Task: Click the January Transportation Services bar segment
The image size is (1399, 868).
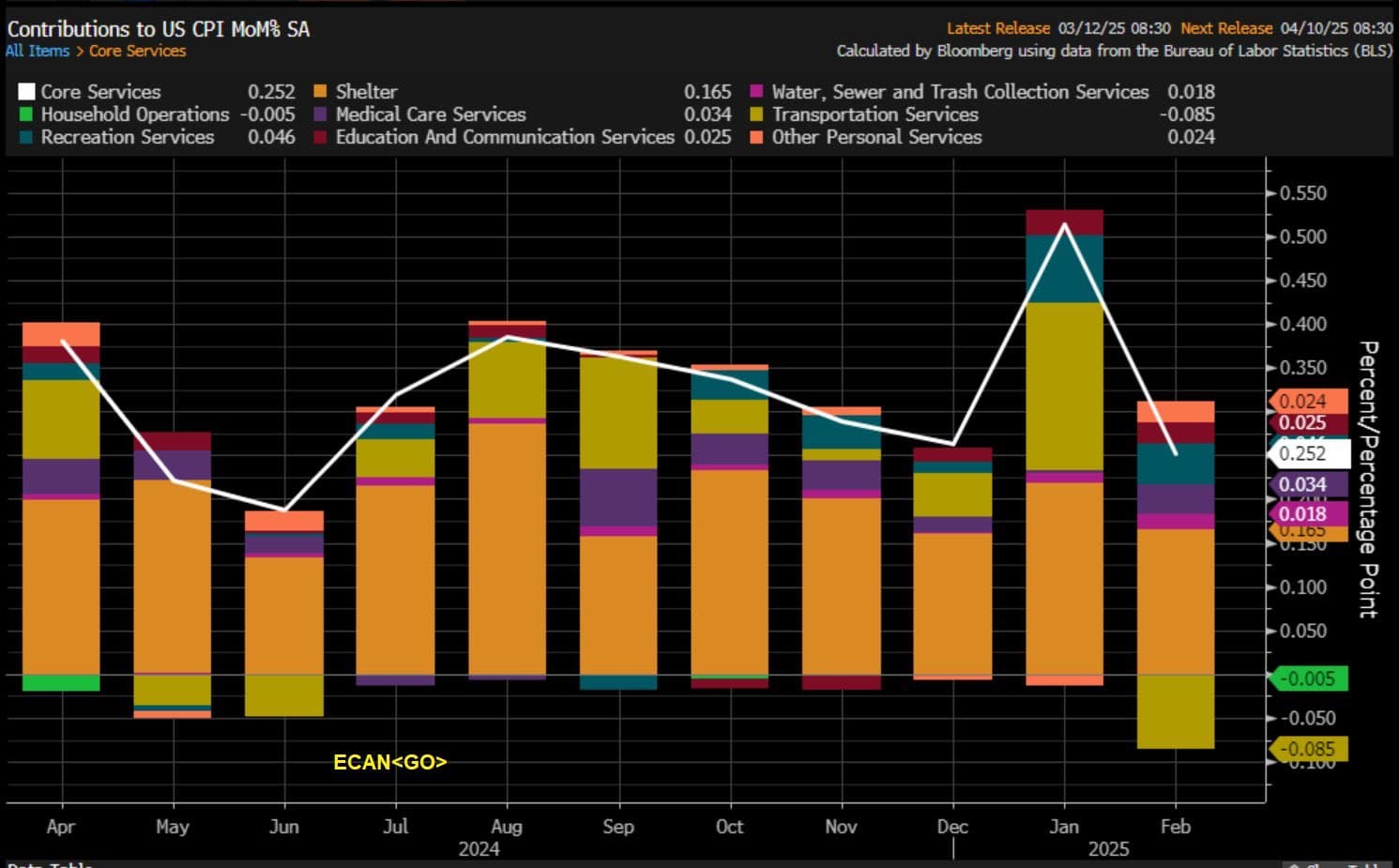Action: (x=1064, y=387)
